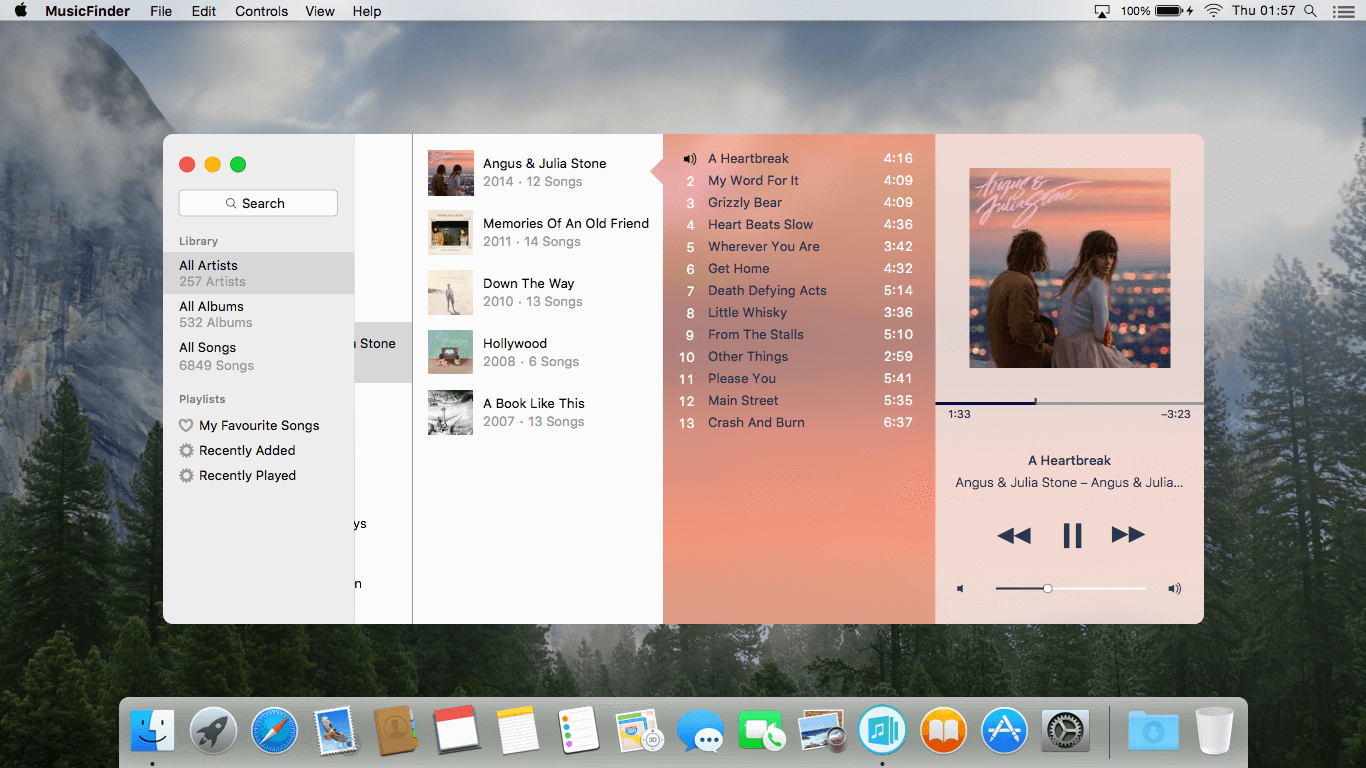This screenshot has width=1366, height=768.
Task: Click the now-playing speaker icon beside A Heartbreak
Action: tap(689, 159)
